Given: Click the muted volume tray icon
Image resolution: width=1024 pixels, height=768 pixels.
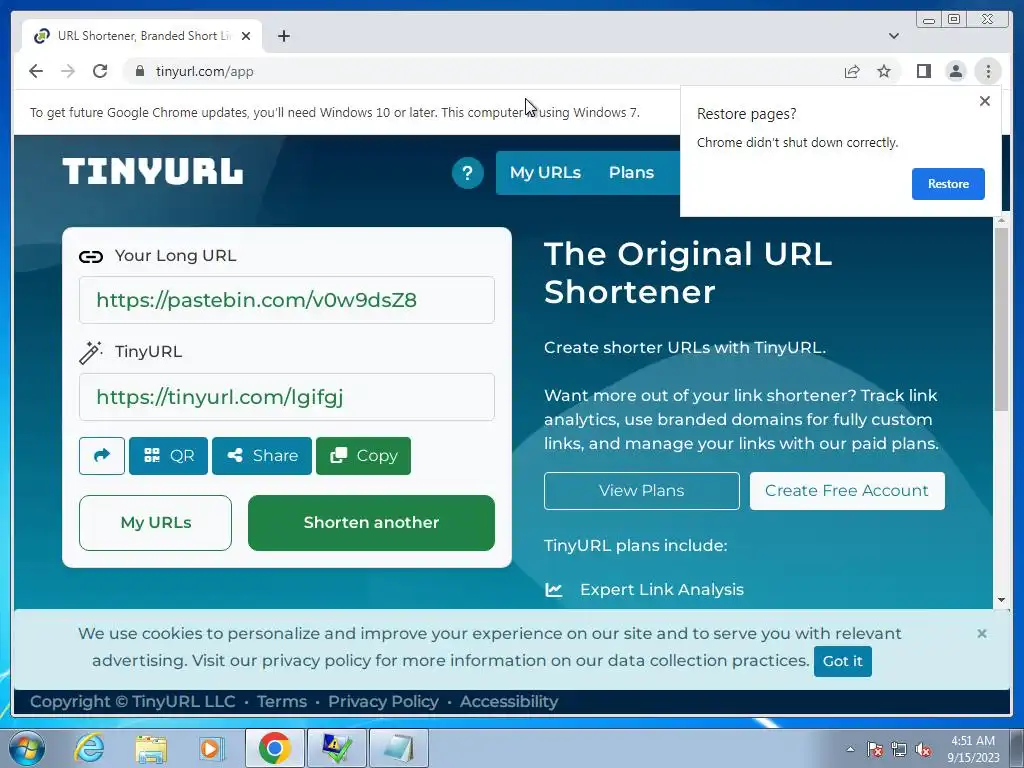Looking at the screenshot, I should 923,749.
